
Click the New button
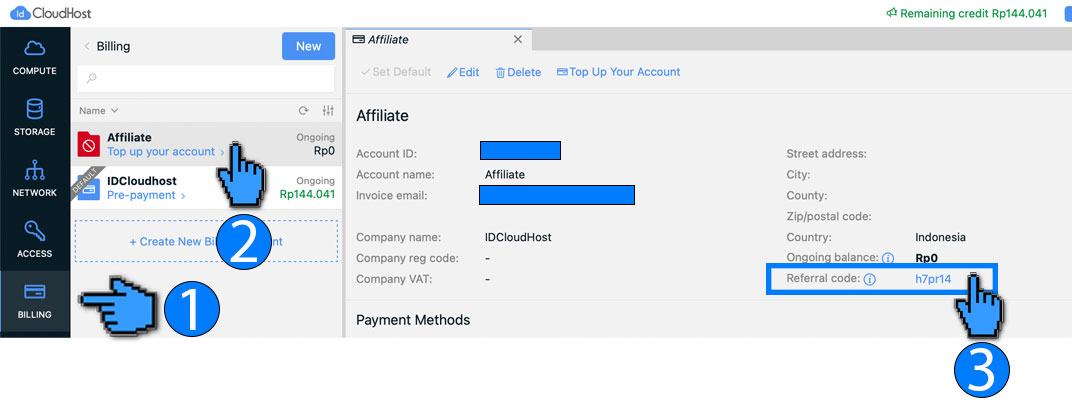click(x=308, y=46)
